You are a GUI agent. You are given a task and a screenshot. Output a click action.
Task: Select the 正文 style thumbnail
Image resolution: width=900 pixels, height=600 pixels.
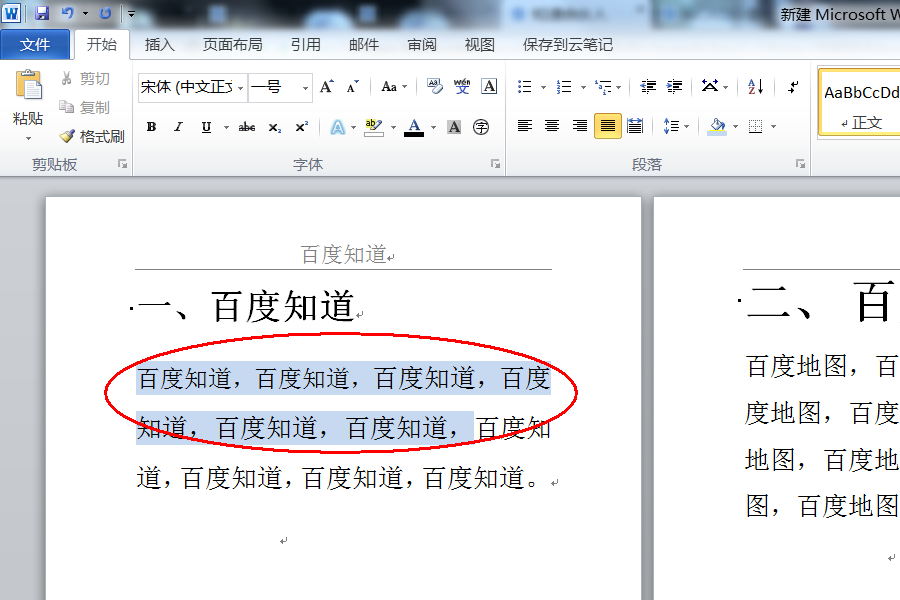[x=859, y=103]
